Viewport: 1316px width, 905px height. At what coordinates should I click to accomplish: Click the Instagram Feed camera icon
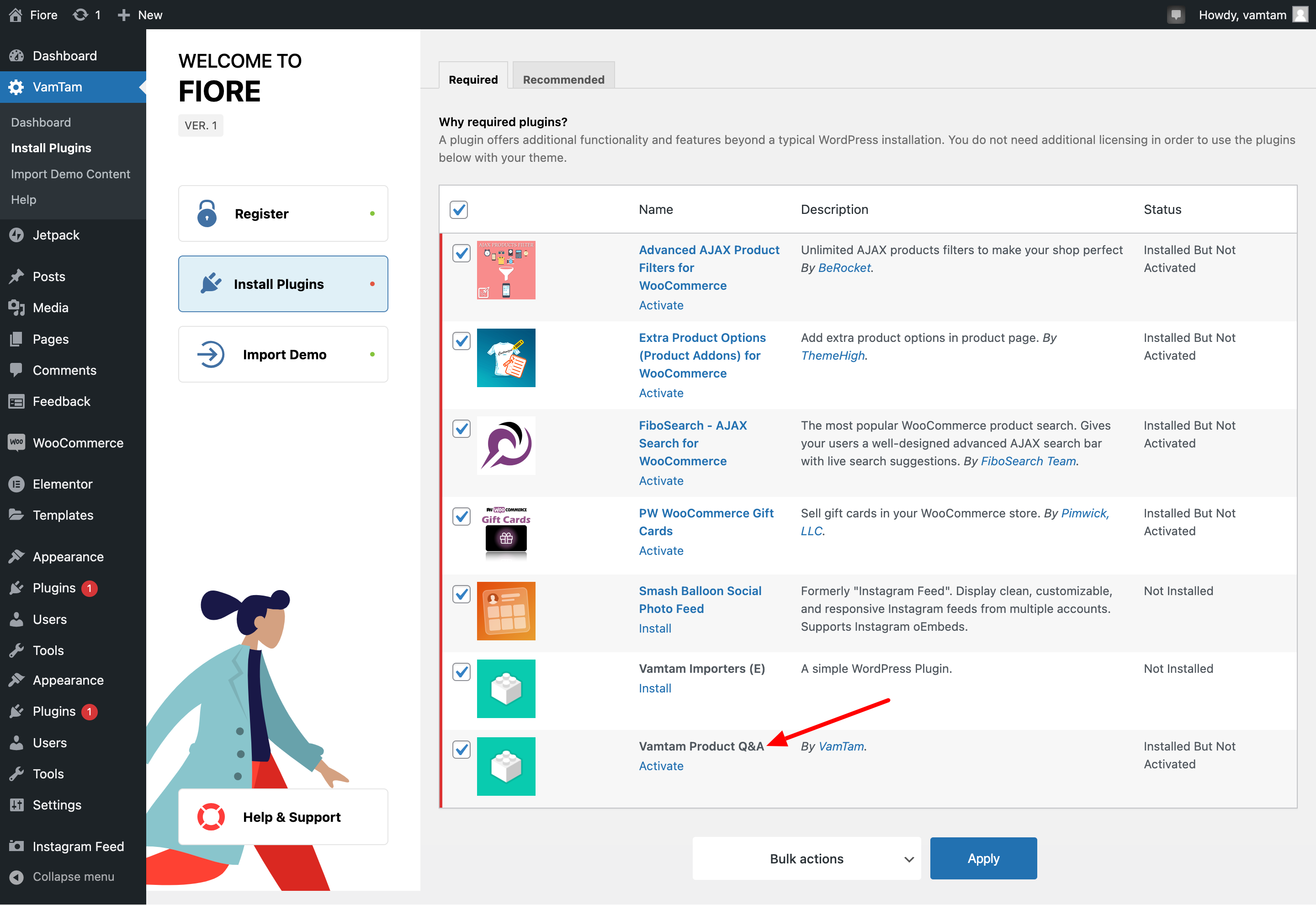pyautogui.click(x=16, y=846)
